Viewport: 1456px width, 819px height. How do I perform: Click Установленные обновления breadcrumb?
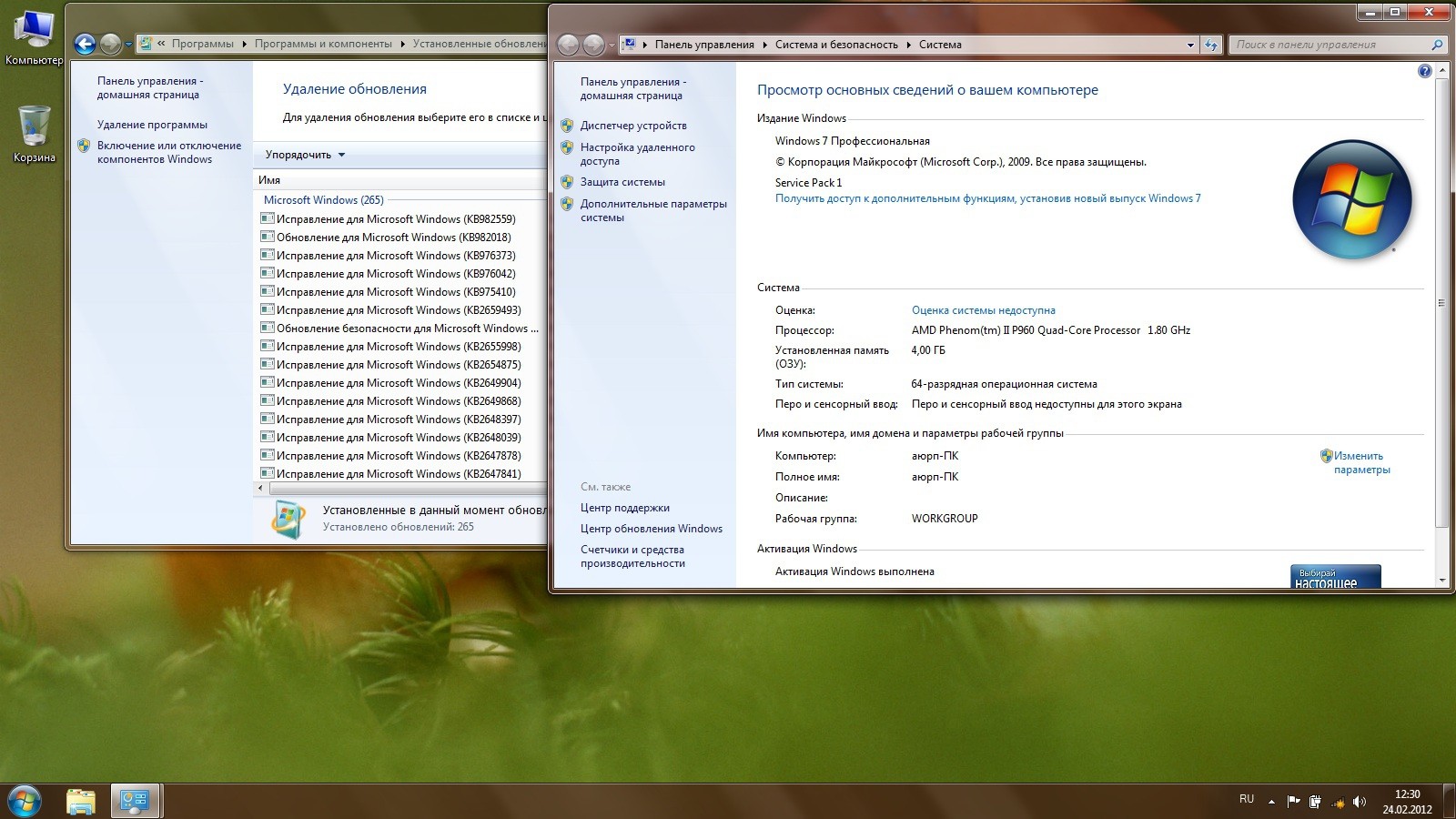tap(479, 44)
